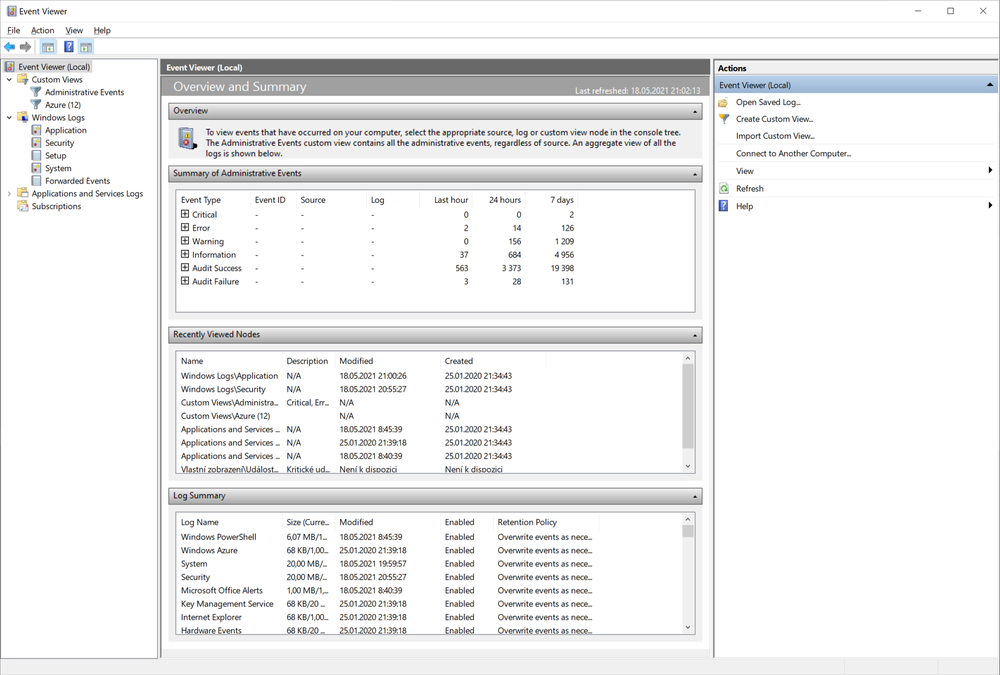Toggle the Show/Hide Console Tree toolbar icon
The height and width of the screenshot is (675, 1000).
tap(47, 46)
